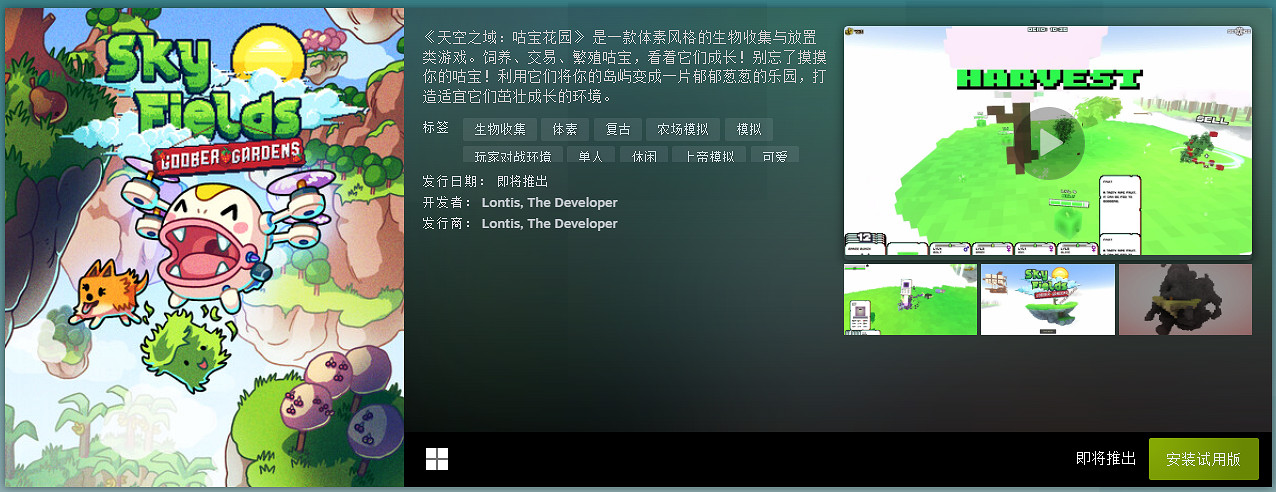Select the 生物收集 tag
The height and width of the screenshot is (492, 1276).
[500, 130]
